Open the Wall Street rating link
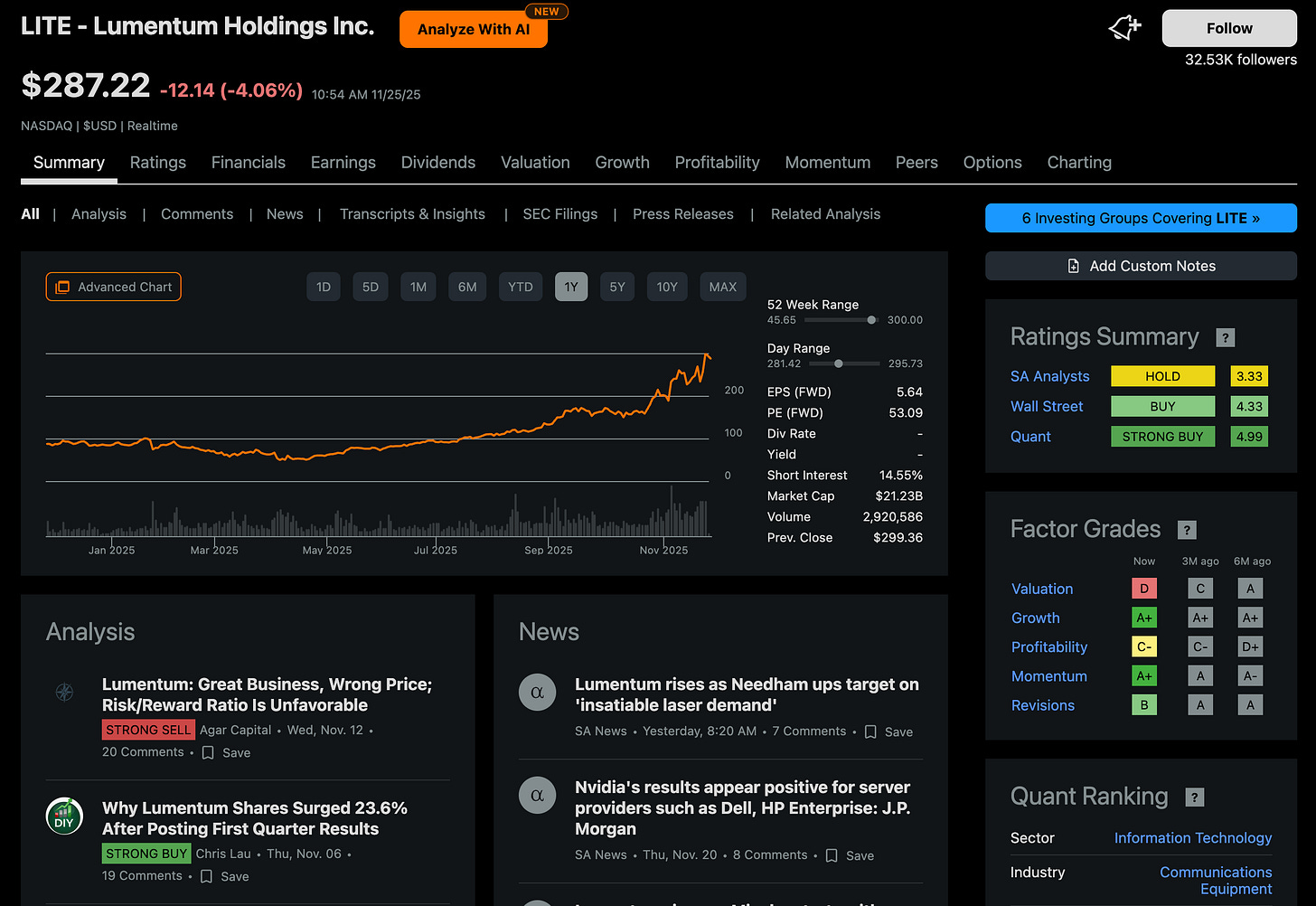The height and width of the screenshot is (906, 1316). coord(1047,407)
